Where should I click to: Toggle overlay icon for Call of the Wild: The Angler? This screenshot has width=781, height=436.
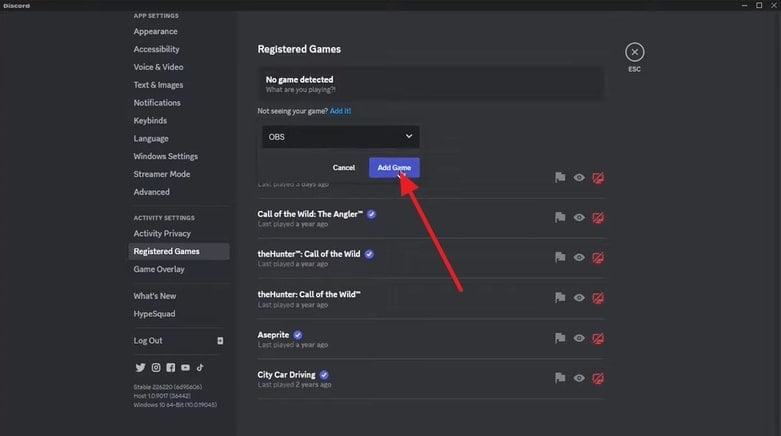point(598,218)
